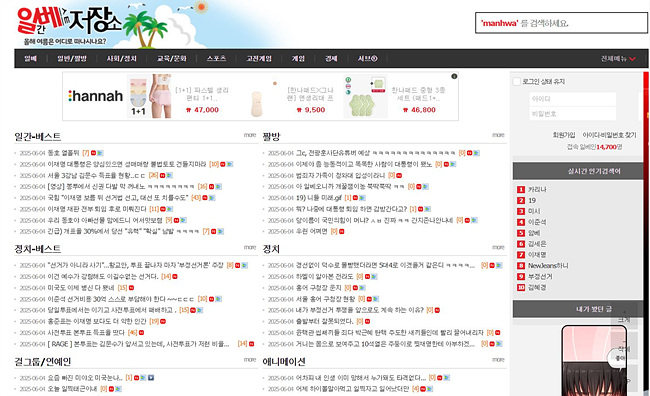This screenshot has height=396, width=650.
Task: Open the ad info icon on the hannah banner
Action: pyautogui.click(x=454, y=76)
